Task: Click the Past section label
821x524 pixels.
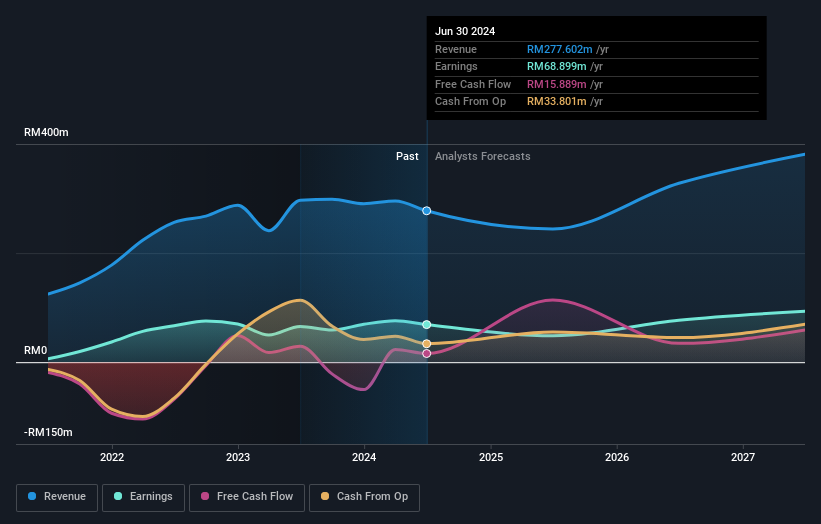Action: tap(407, 157)
